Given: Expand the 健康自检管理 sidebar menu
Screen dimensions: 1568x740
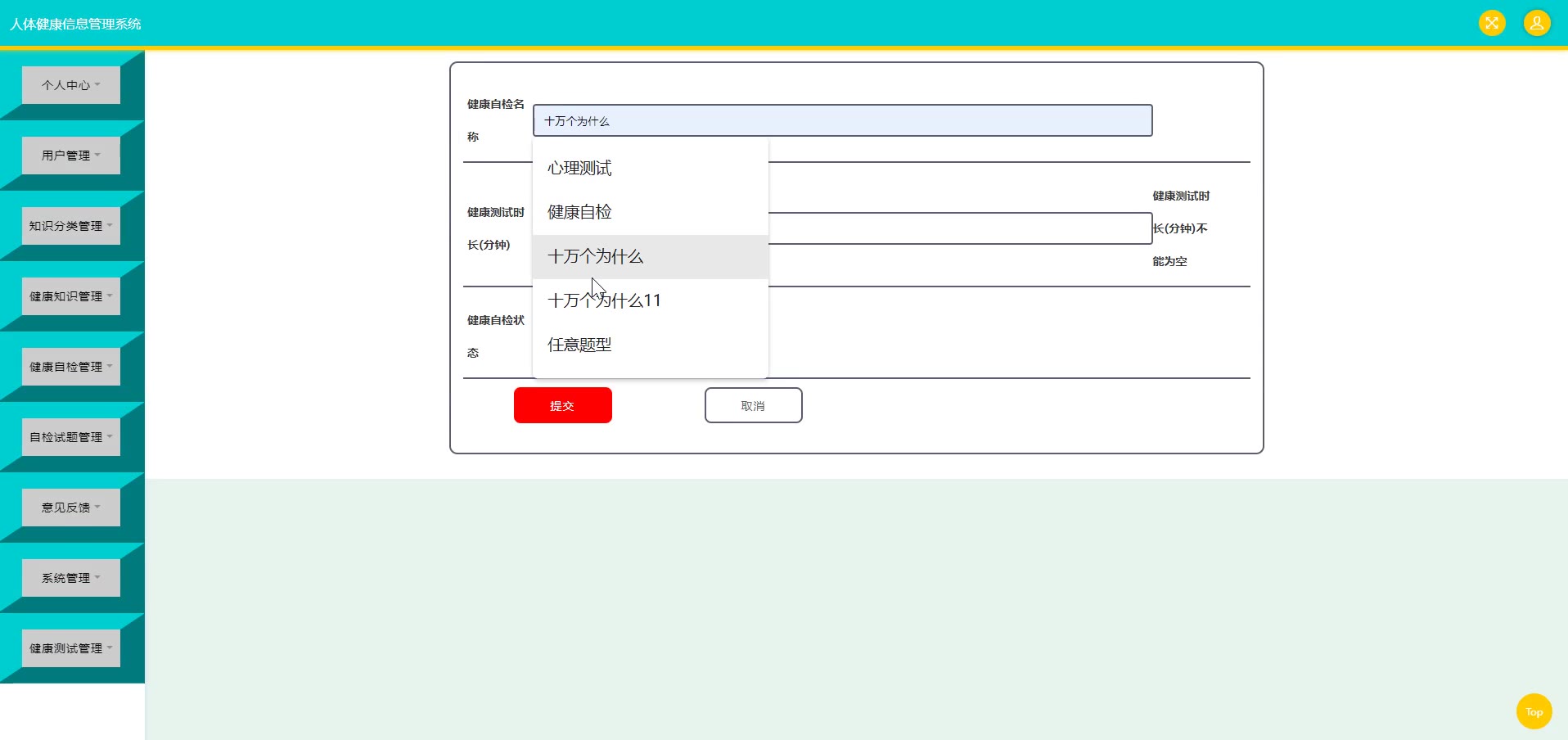Looking at the screenshot, I should pyautogui.click(x=71, y=367).
